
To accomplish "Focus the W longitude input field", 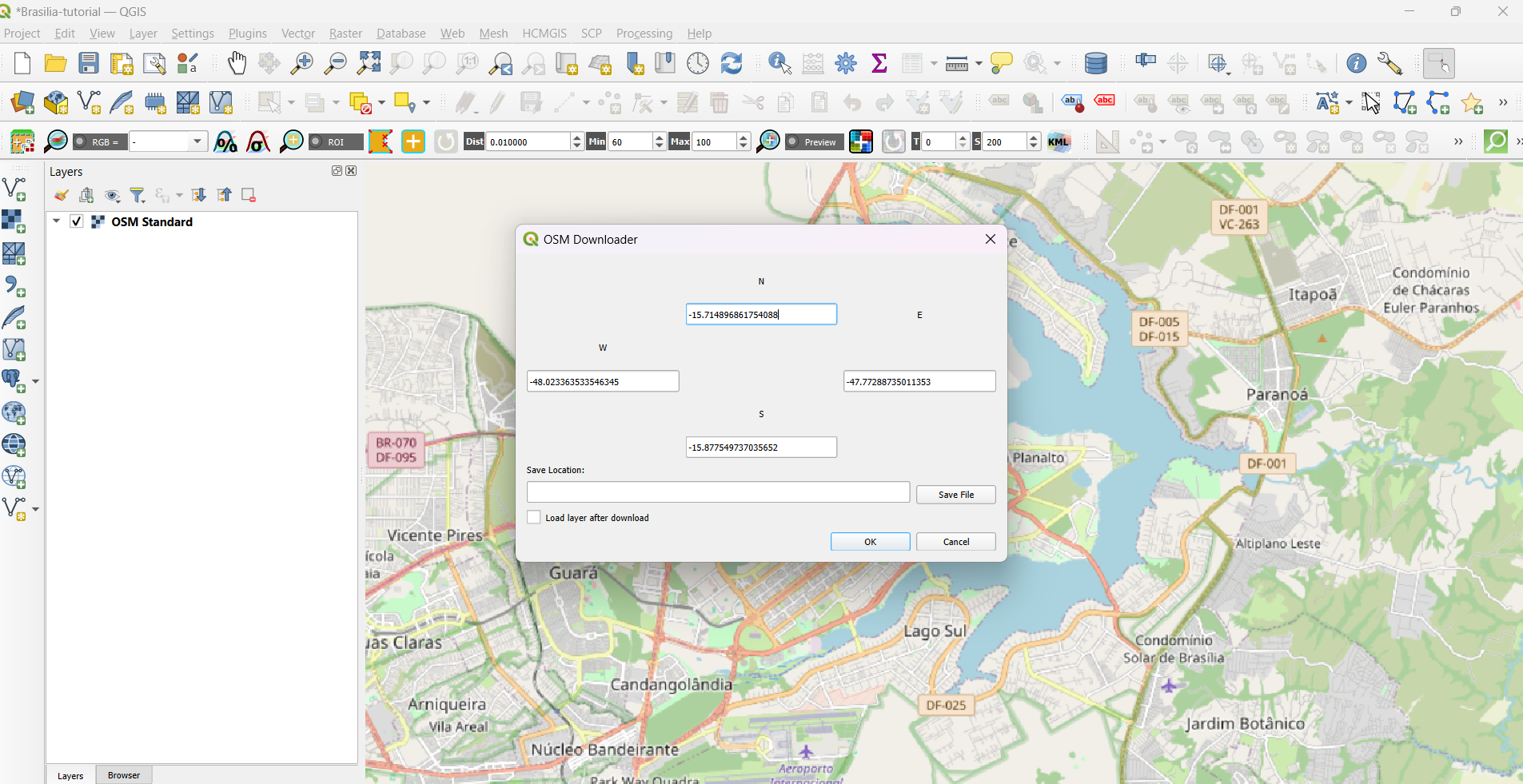I will [603, 381].
